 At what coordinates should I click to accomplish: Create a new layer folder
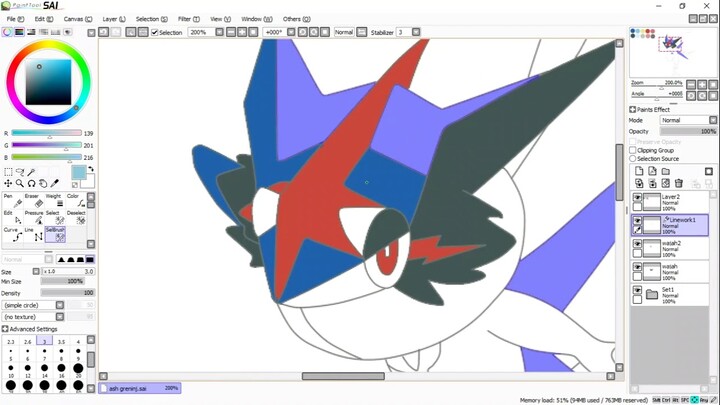click(x=665, y=171)
